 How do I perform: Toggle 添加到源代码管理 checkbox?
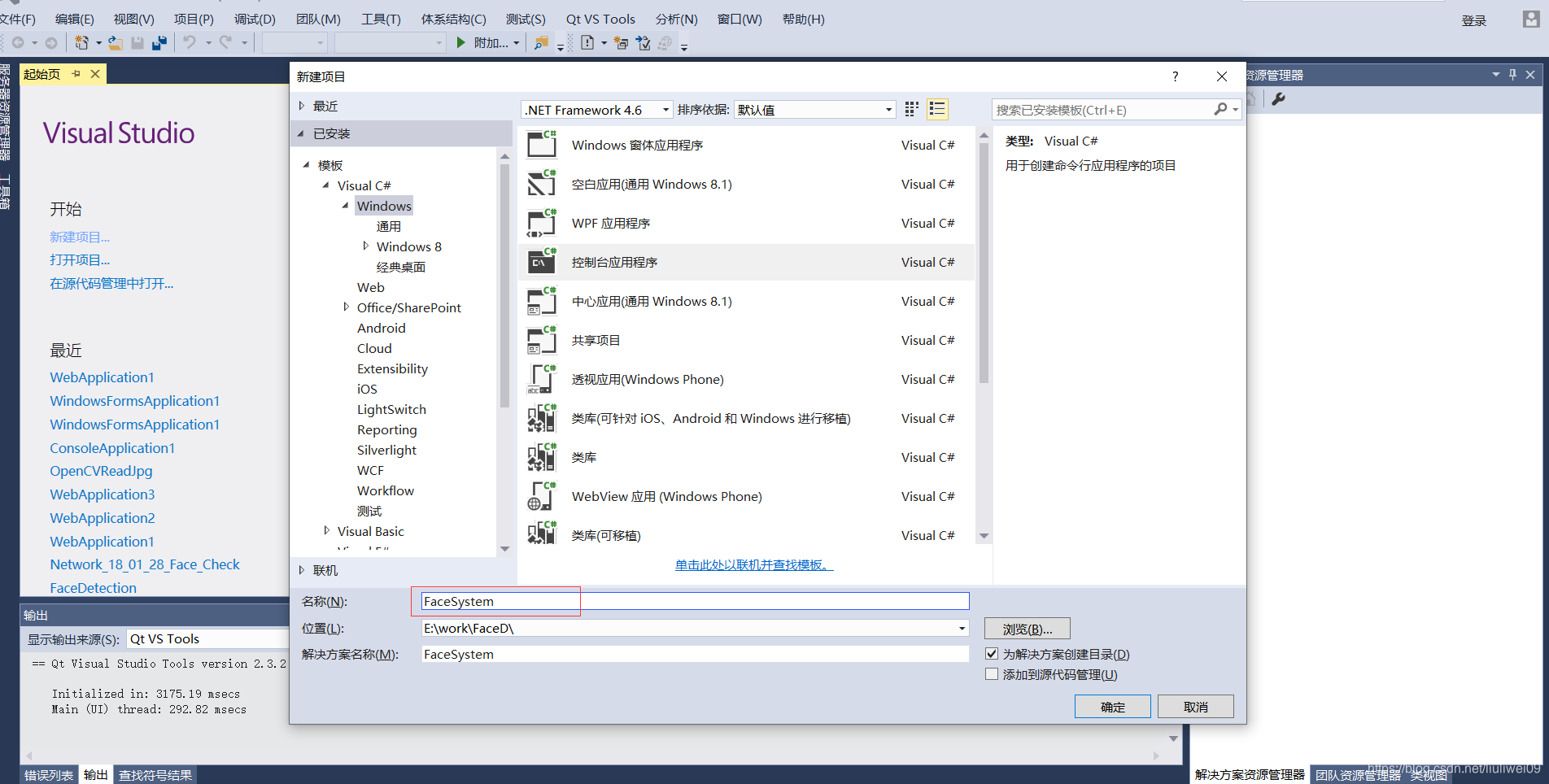pyautogui.click(x=992, y=674)
